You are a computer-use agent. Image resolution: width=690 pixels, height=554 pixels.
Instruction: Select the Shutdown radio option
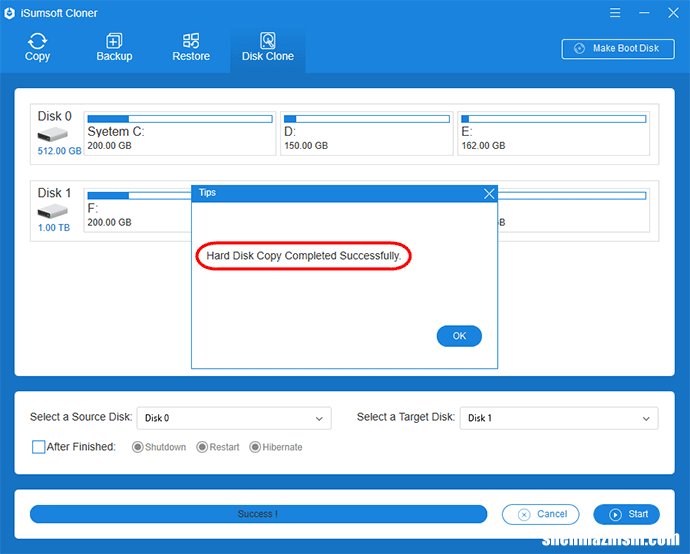tap(137, 447)
